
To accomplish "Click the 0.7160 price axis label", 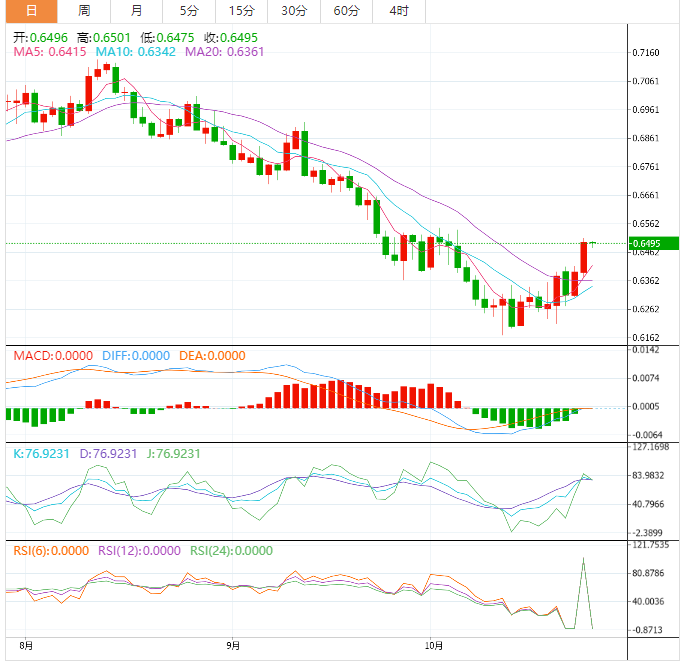I will pyautogui.click(x=646, y=53).
